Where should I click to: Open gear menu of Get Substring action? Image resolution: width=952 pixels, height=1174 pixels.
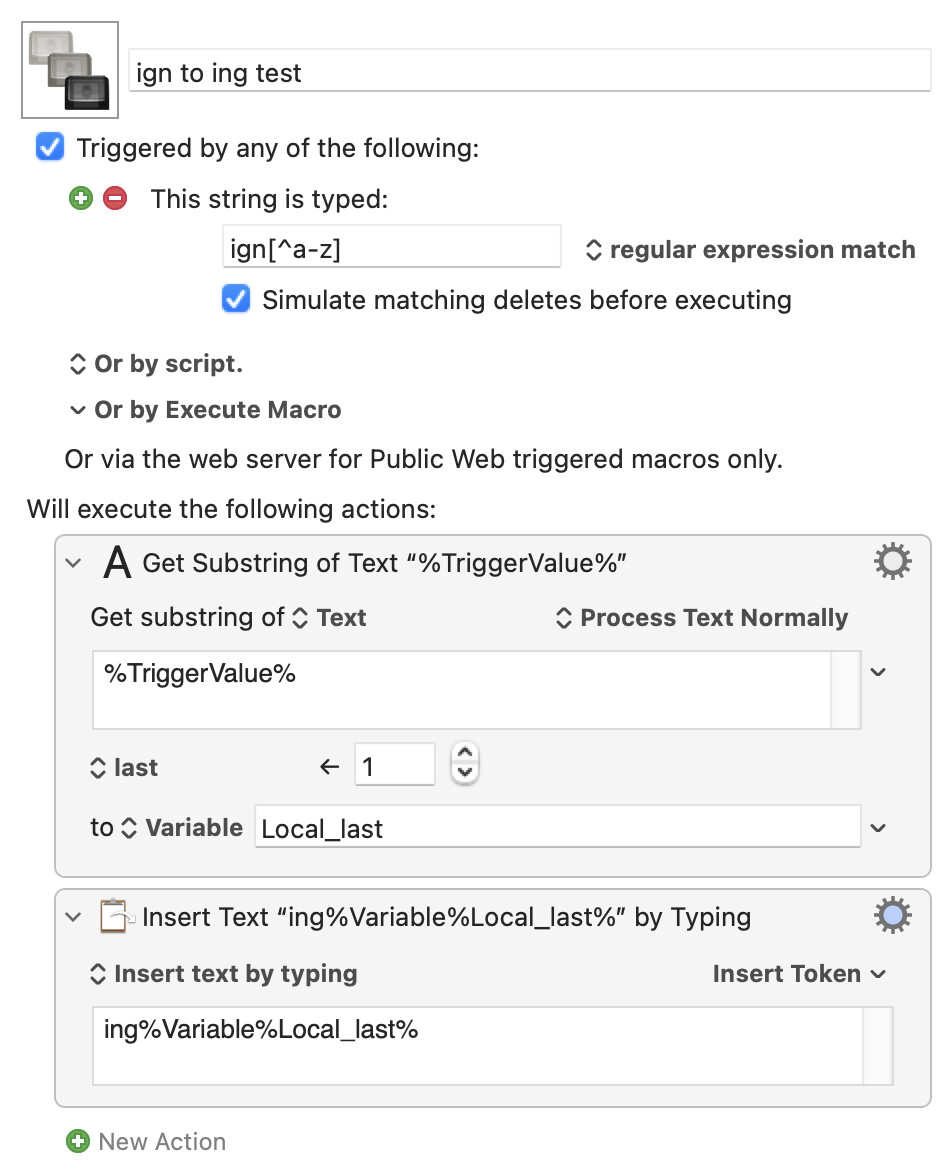point(892,562)
